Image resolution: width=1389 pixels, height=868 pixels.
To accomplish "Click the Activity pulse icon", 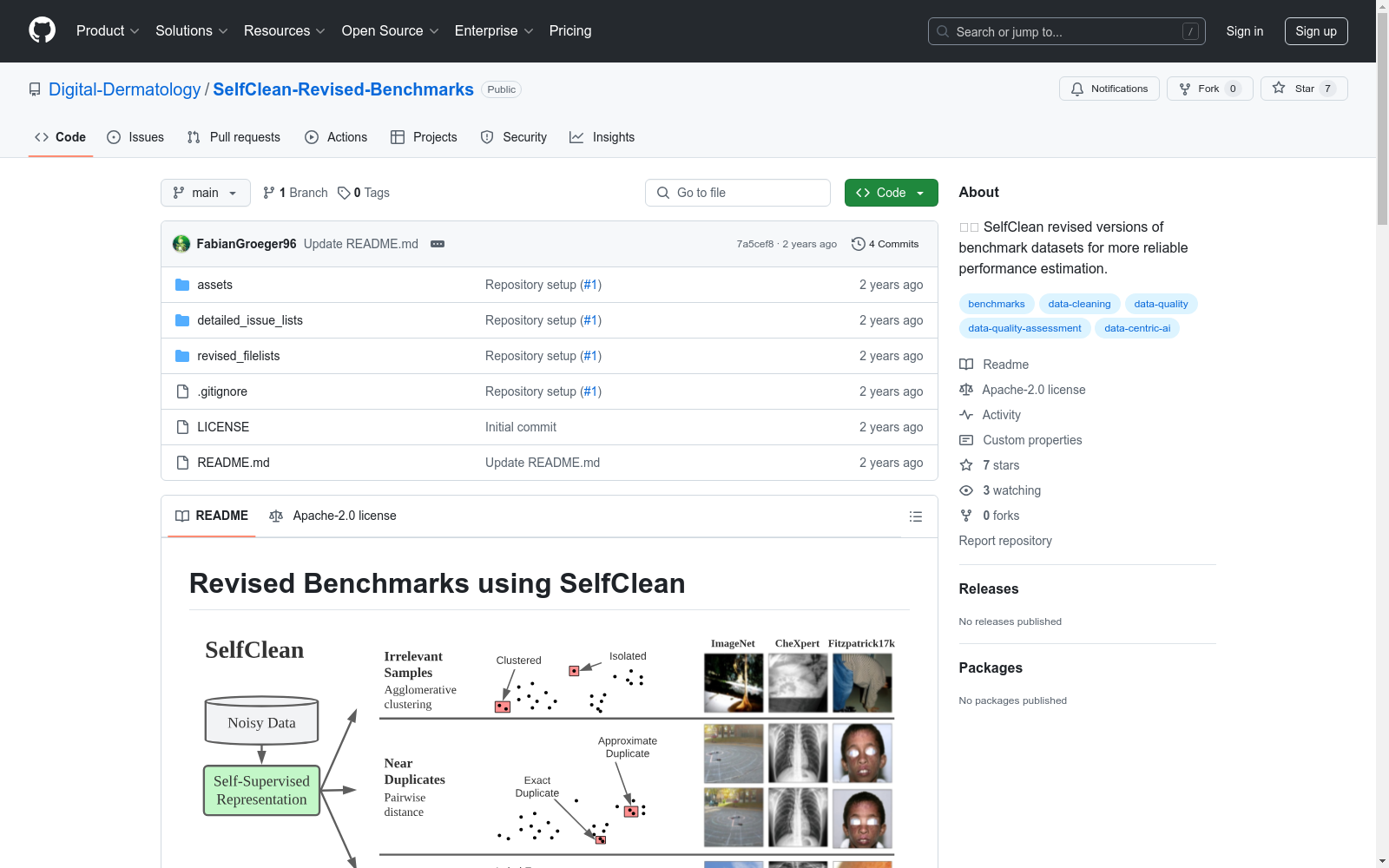I will click(x=966, y=415).
